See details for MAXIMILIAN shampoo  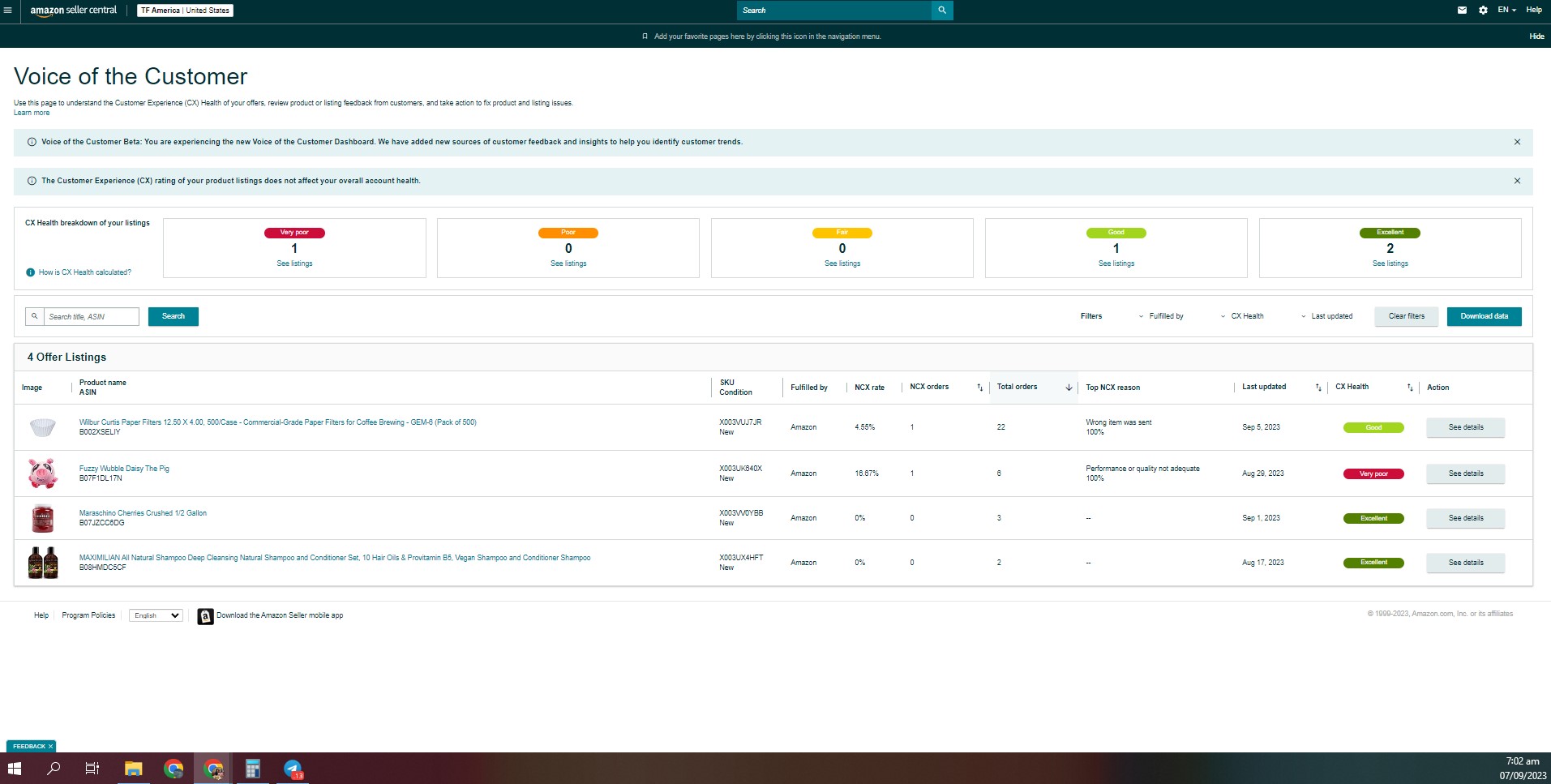pyautogui.click(x=1466, y=563)
